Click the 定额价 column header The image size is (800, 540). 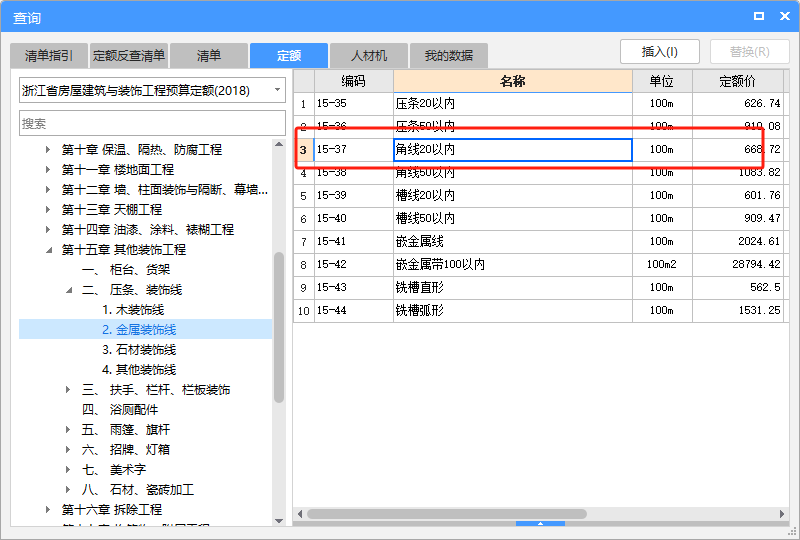point(738,81)
